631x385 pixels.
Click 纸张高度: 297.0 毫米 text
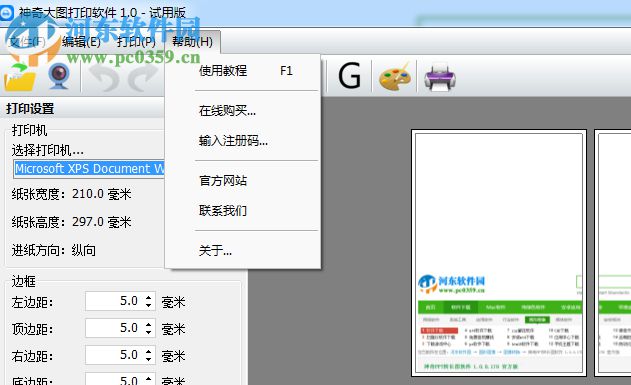point(72,222)
